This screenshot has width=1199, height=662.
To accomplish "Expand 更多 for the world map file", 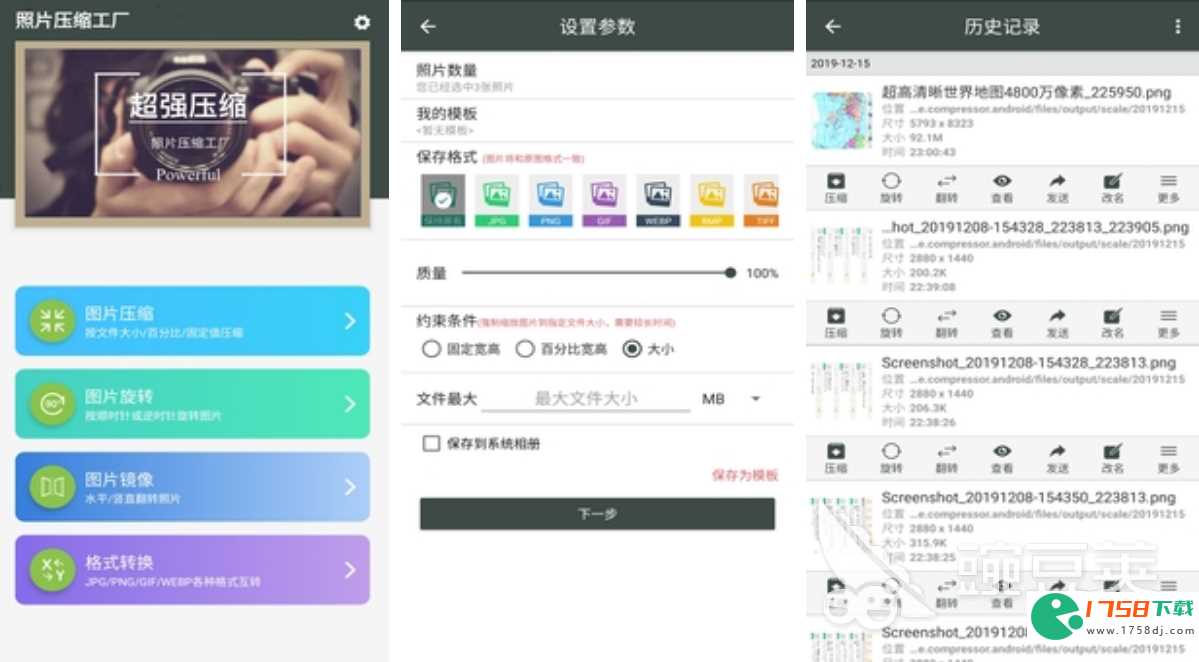I will [1168, 188].
